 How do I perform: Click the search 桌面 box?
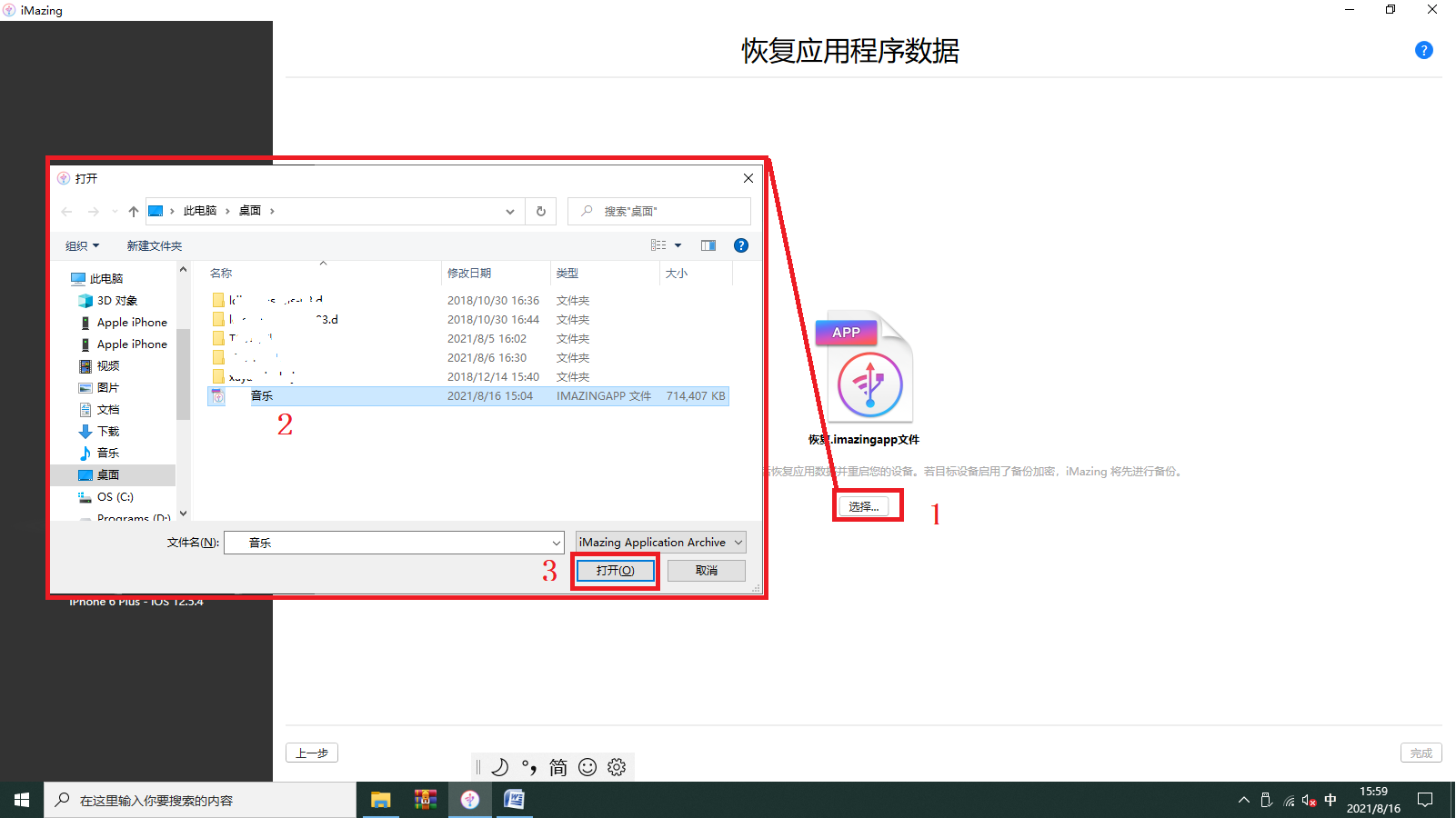[x=659, y=211]
